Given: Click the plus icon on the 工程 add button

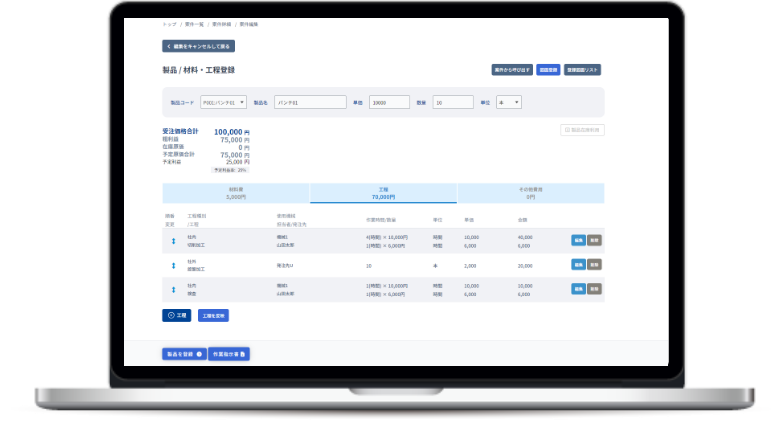Looking at the screenshot, I should 170,315.
